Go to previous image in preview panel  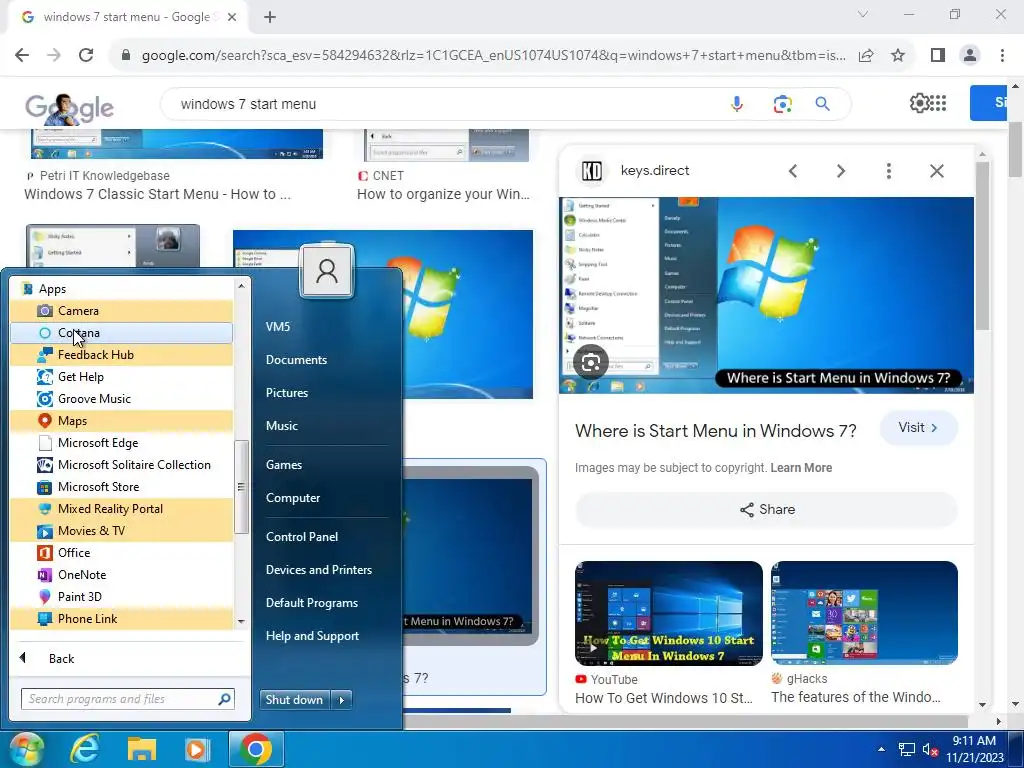[793, 171]
